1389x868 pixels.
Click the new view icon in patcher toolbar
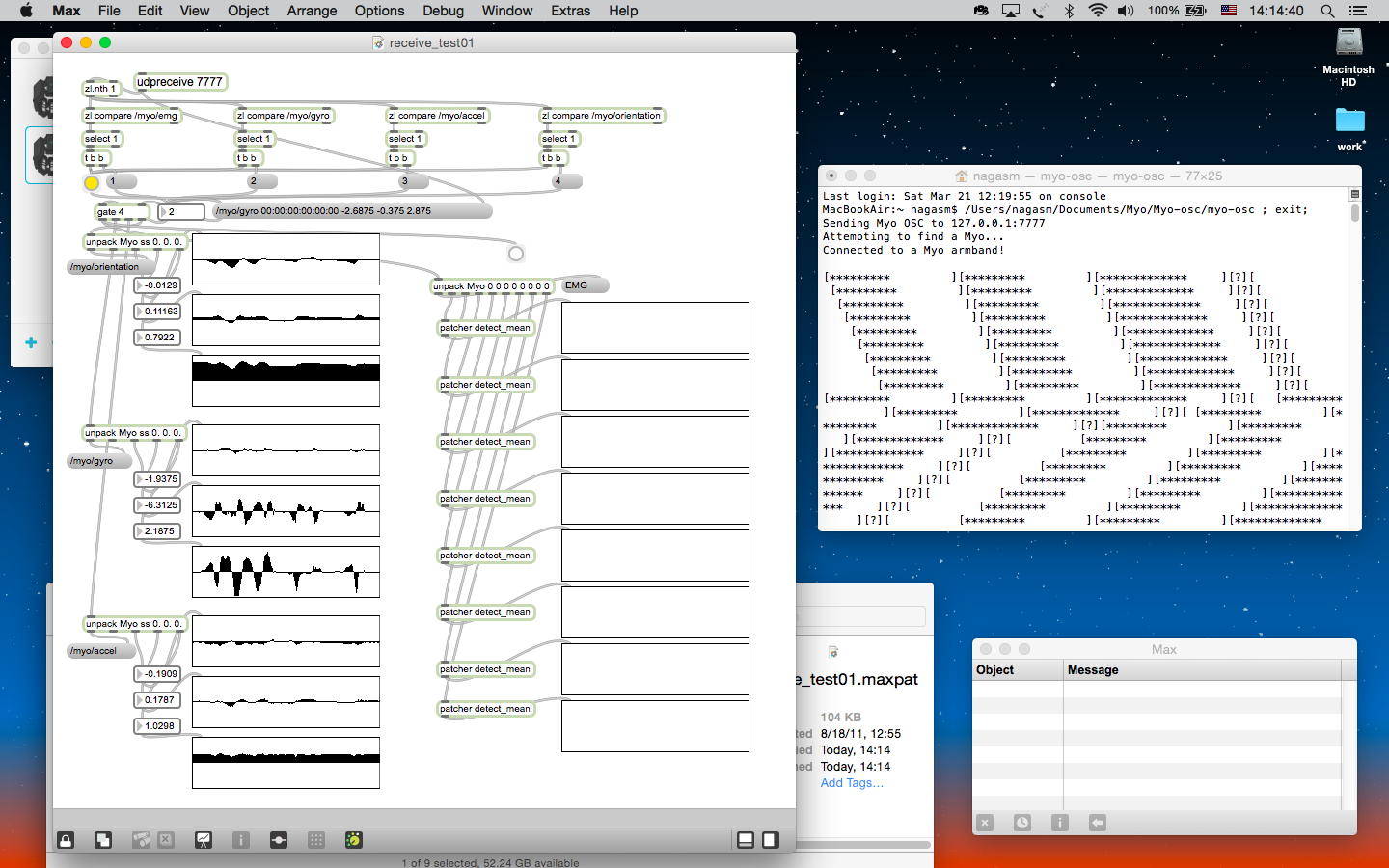[x=103, y=840]
